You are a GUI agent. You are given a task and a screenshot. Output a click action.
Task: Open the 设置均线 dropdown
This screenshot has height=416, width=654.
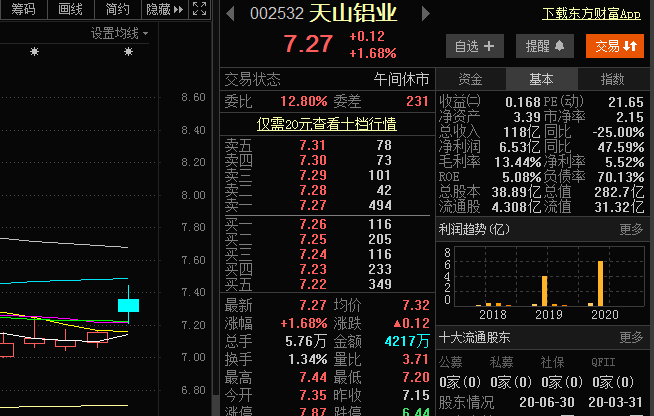point(119,33)
